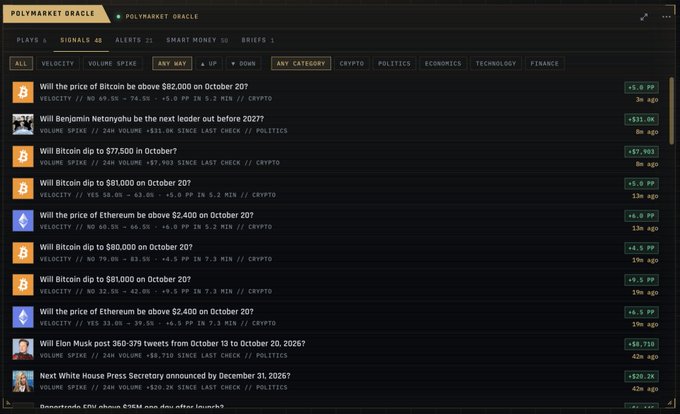Select the Signals tab
Image resolution: width=680 pixels, height=414 pixels.
pyautogui.click(x=81, y=40)
